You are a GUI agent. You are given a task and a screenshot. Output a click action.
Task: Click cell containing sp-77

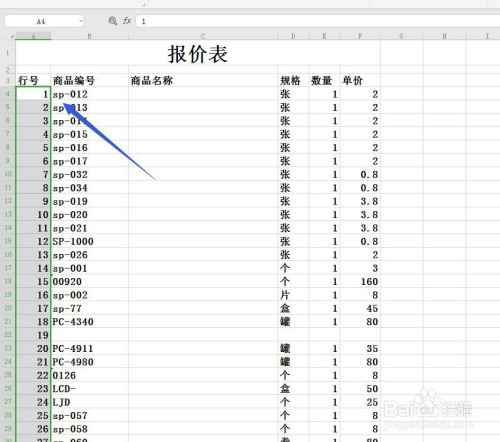coord(89,308)
